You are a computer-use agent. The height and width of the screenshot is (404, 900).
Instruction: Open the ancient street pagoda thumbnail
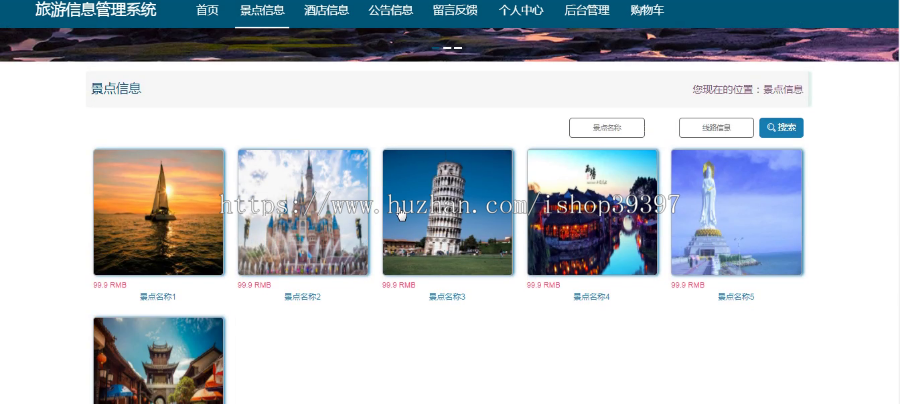pos(158,361)
